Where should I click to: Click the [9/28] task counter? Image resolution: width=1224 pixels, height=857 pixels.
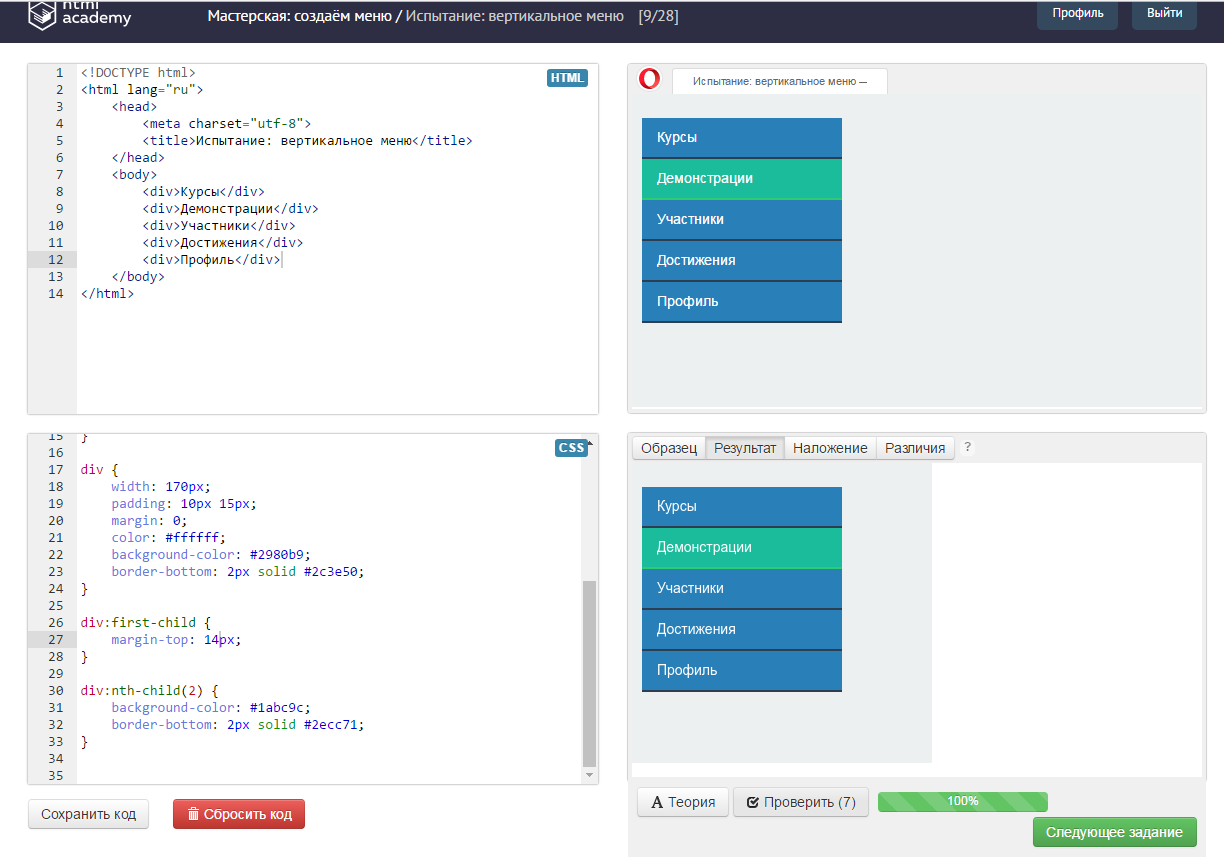[x=658, y=16]
